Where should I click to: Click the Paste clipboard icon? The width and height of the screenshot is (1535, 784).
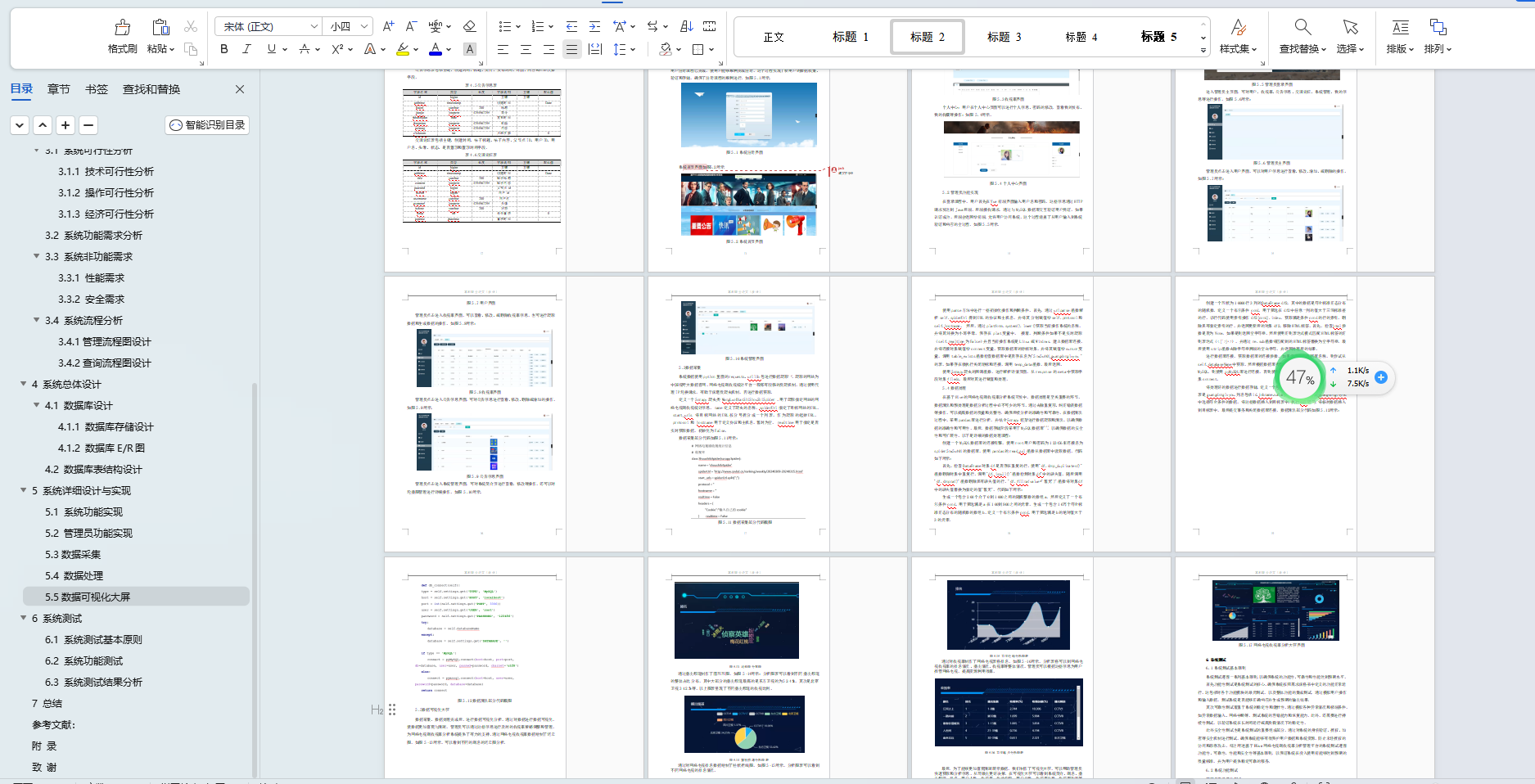[x=160, y=28]
